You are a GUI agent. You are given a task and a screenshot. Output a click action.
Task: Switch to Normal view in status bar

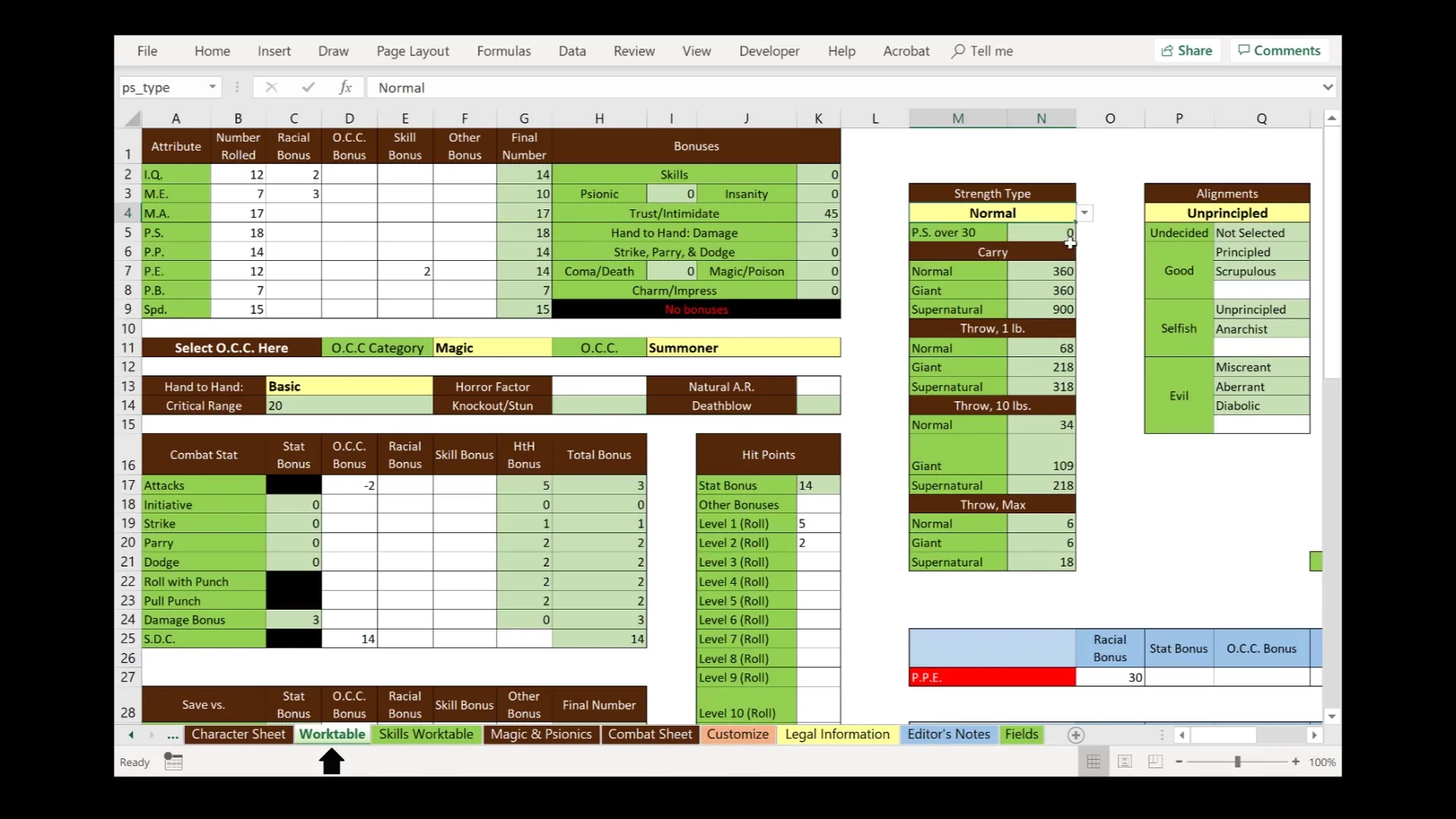tap(1093, 761)
